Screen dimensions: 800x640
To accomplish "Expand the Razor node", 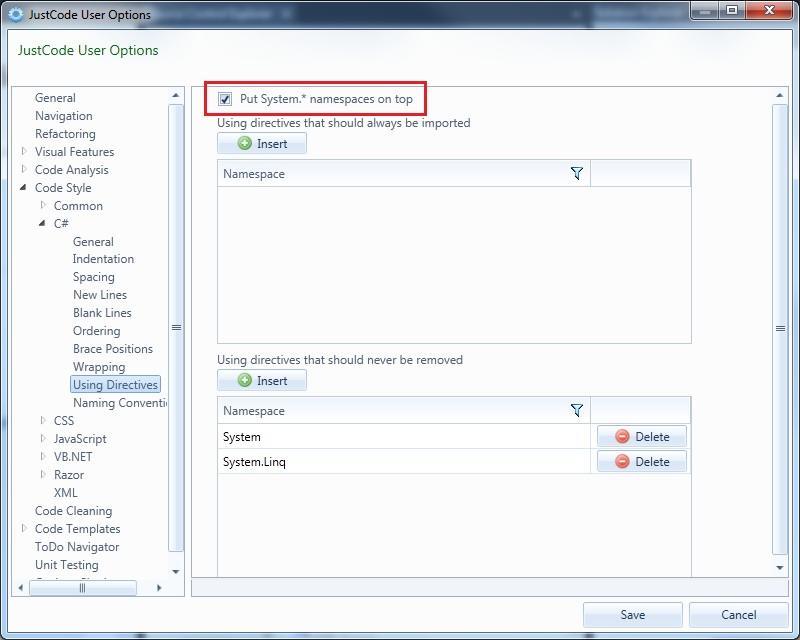I will pos(43,474).
